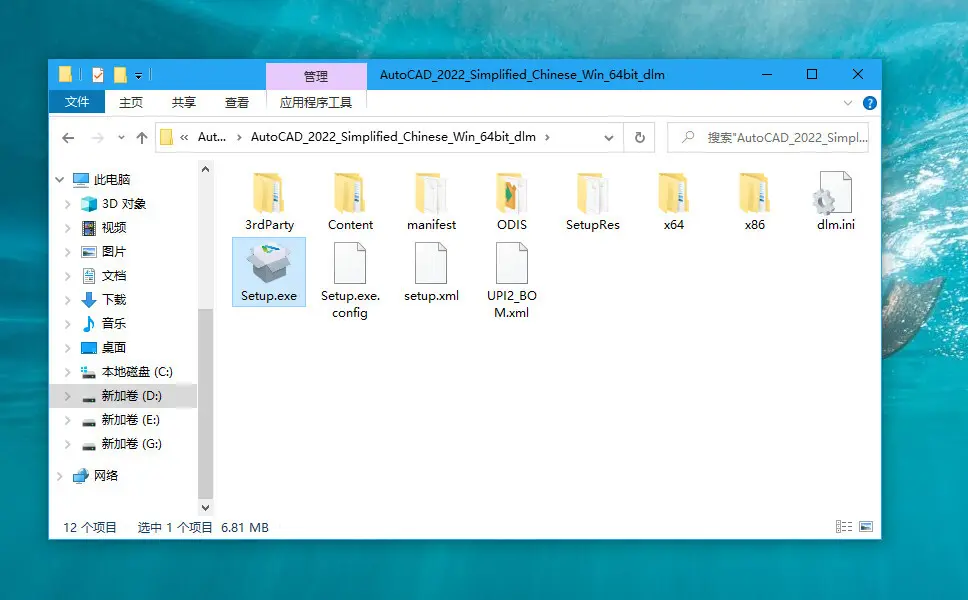
Task: Open the 3rdParty folder
Action: (x=269, y=202)
